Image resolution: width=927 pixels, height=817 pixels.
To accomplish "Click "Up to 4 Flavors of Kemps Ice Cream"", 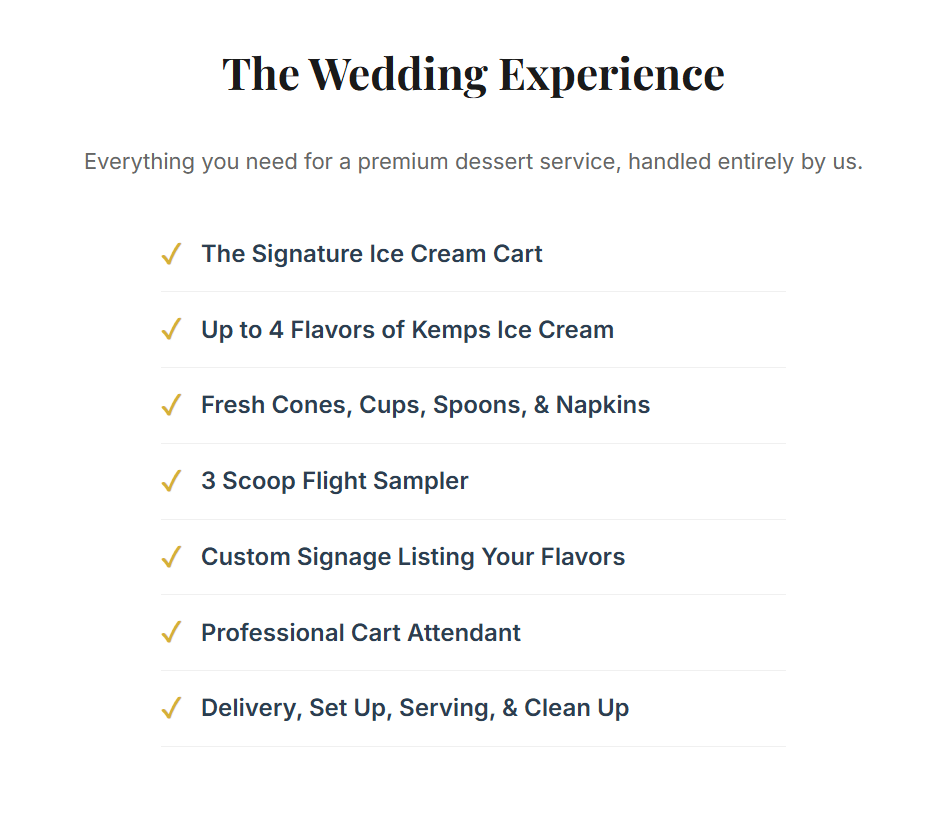I will [x=407, y=330].
